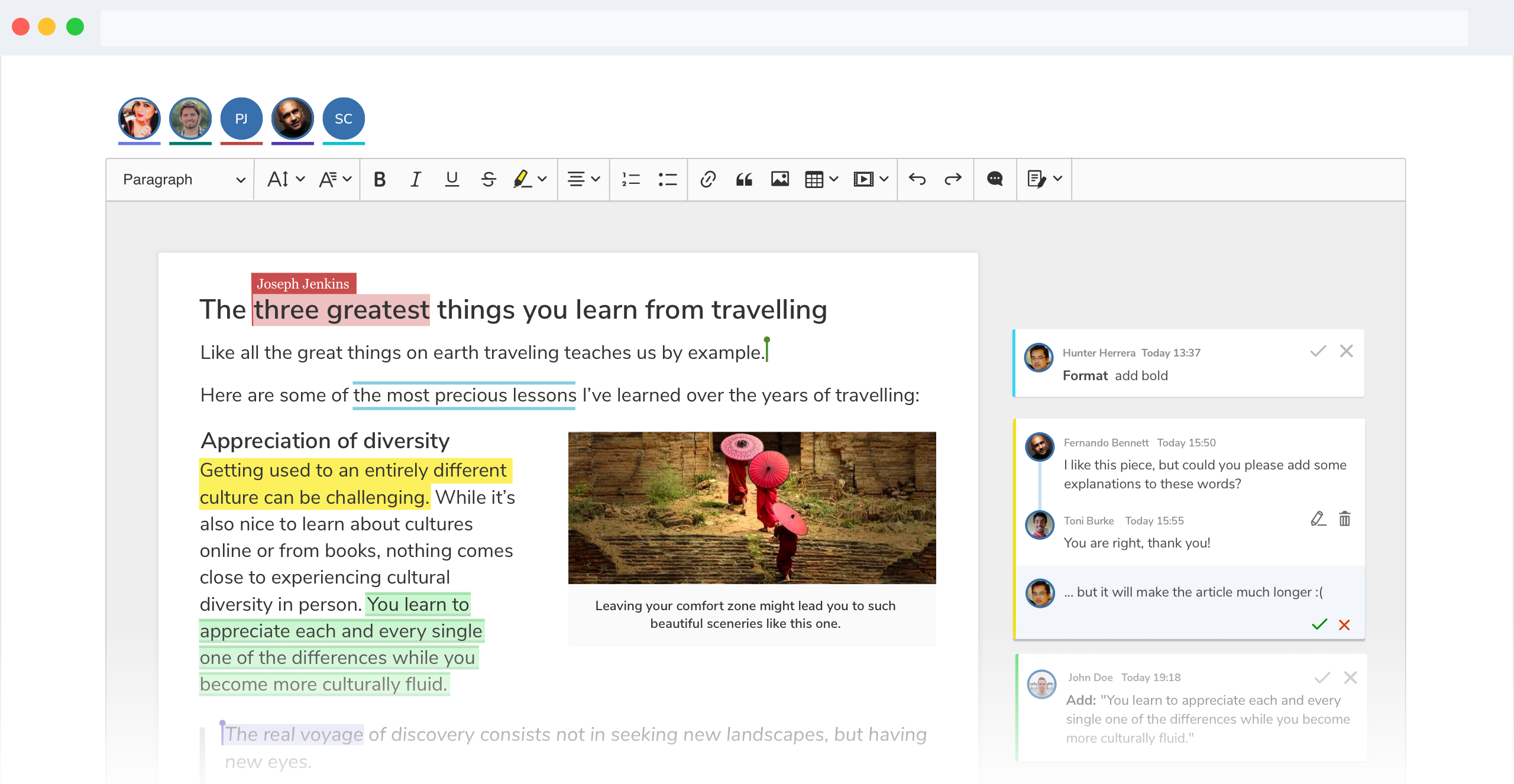Image resolution: width=1514 pixels, height=784 pixels.
Task: Toggle italic formatting
Action: tap(416, 179)
